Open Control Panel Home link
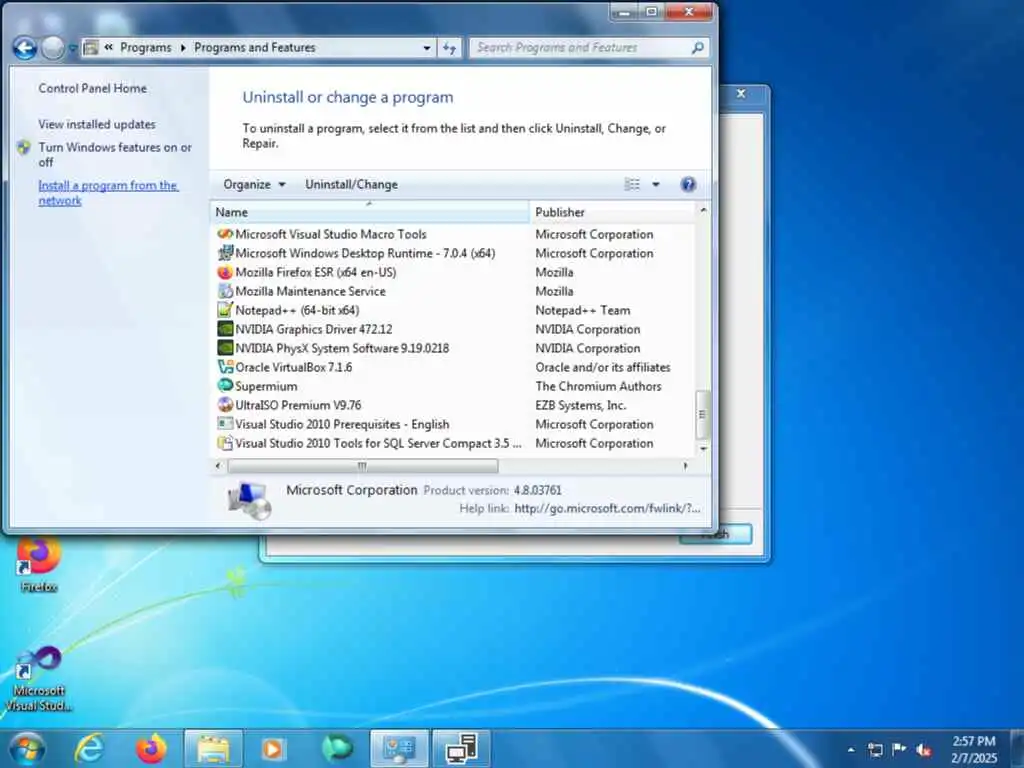The height and width of the screenshot is (768, 1024). [92, 88]
